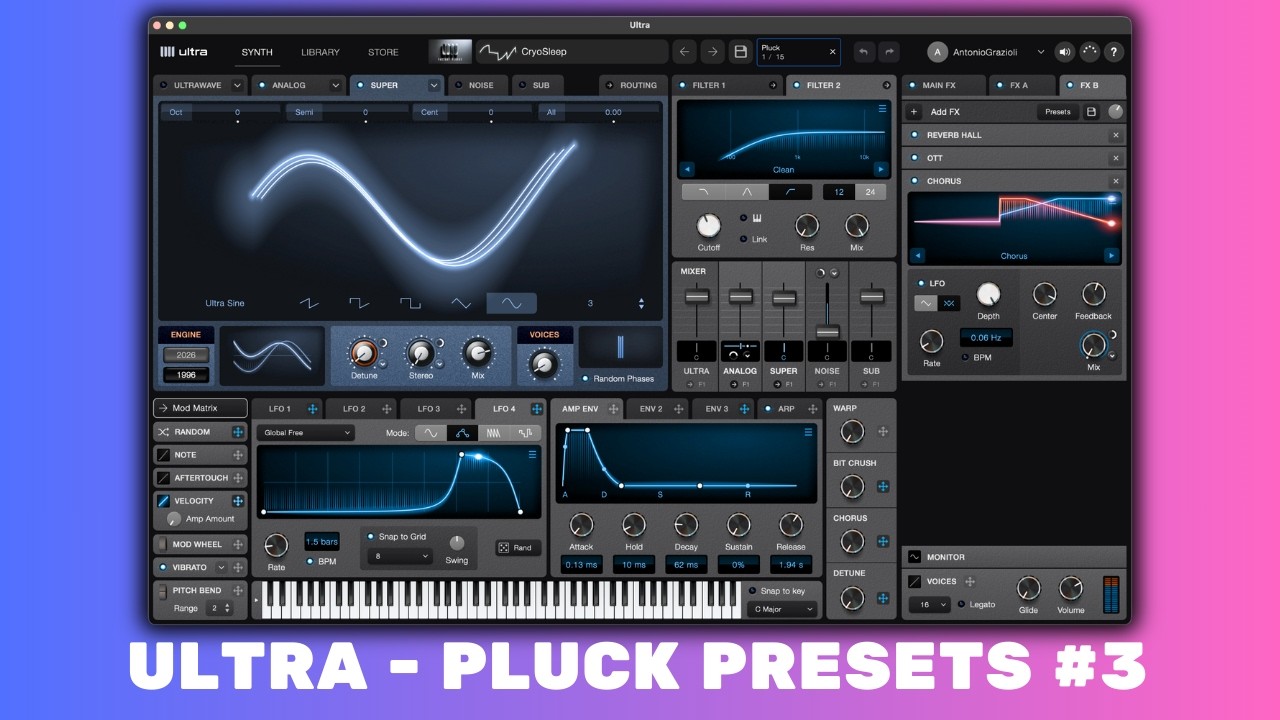The width and height of the screenshot is (1280, 720).
Task: Switch to the LFO 2 tab
Action: [x=355, y=409]
